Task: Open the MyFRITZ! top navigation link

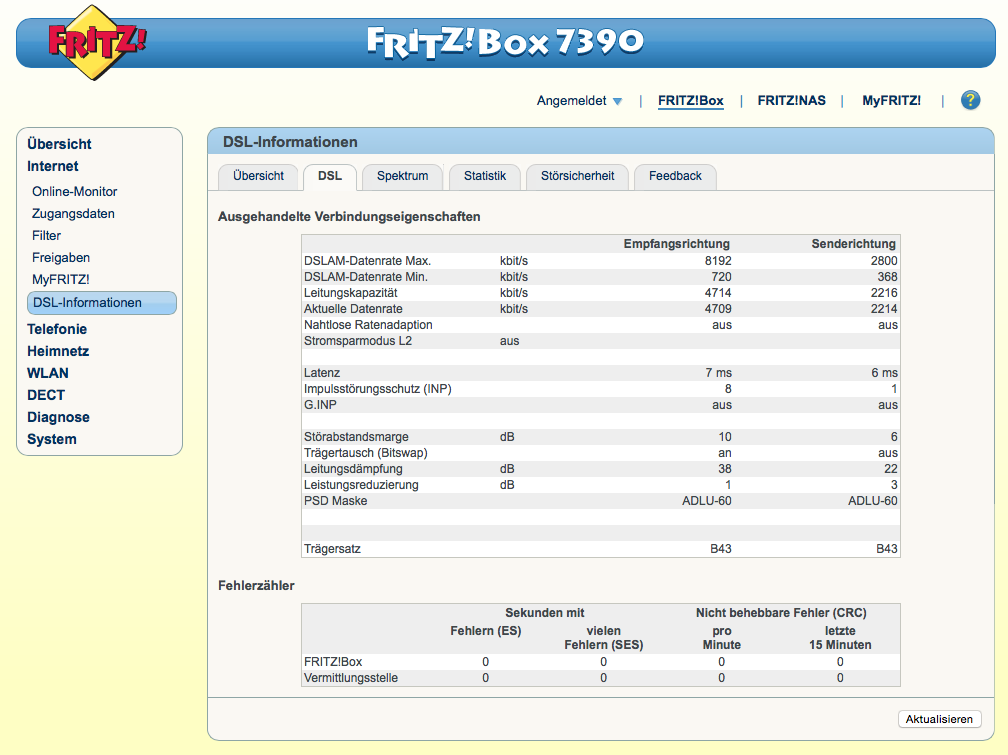Action: point(891,101)
